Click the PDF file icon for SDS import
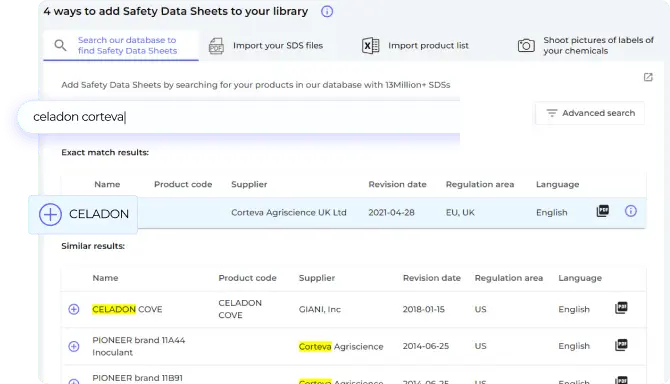This screenshot has width=670, height=384. point(216,46)
